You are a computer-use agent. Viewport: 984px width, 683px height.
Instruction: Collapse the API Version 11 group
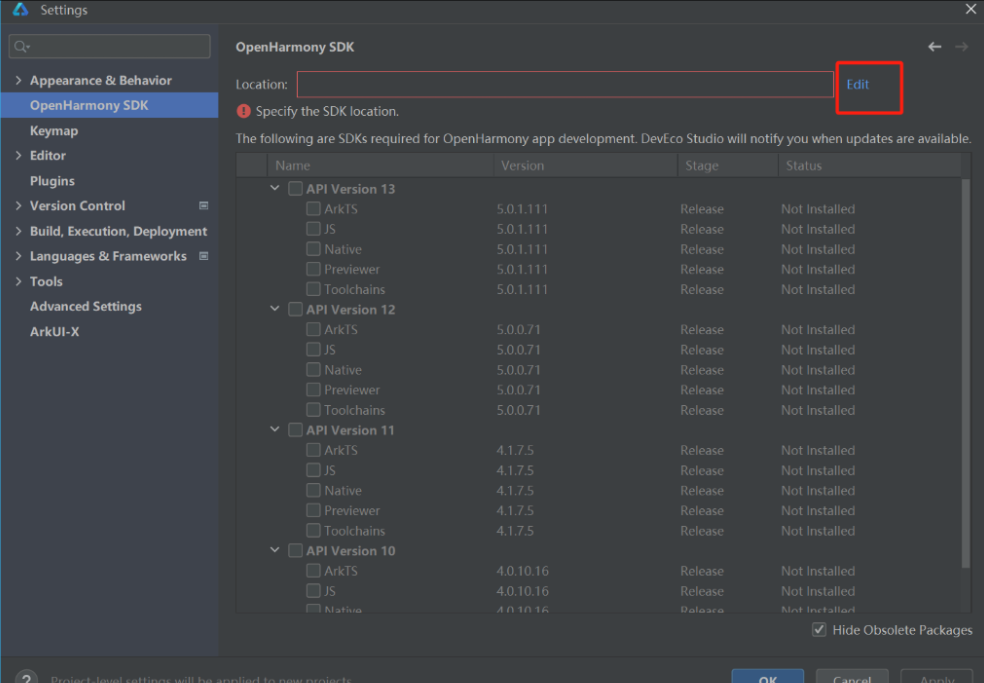click(x=274, y=429)
